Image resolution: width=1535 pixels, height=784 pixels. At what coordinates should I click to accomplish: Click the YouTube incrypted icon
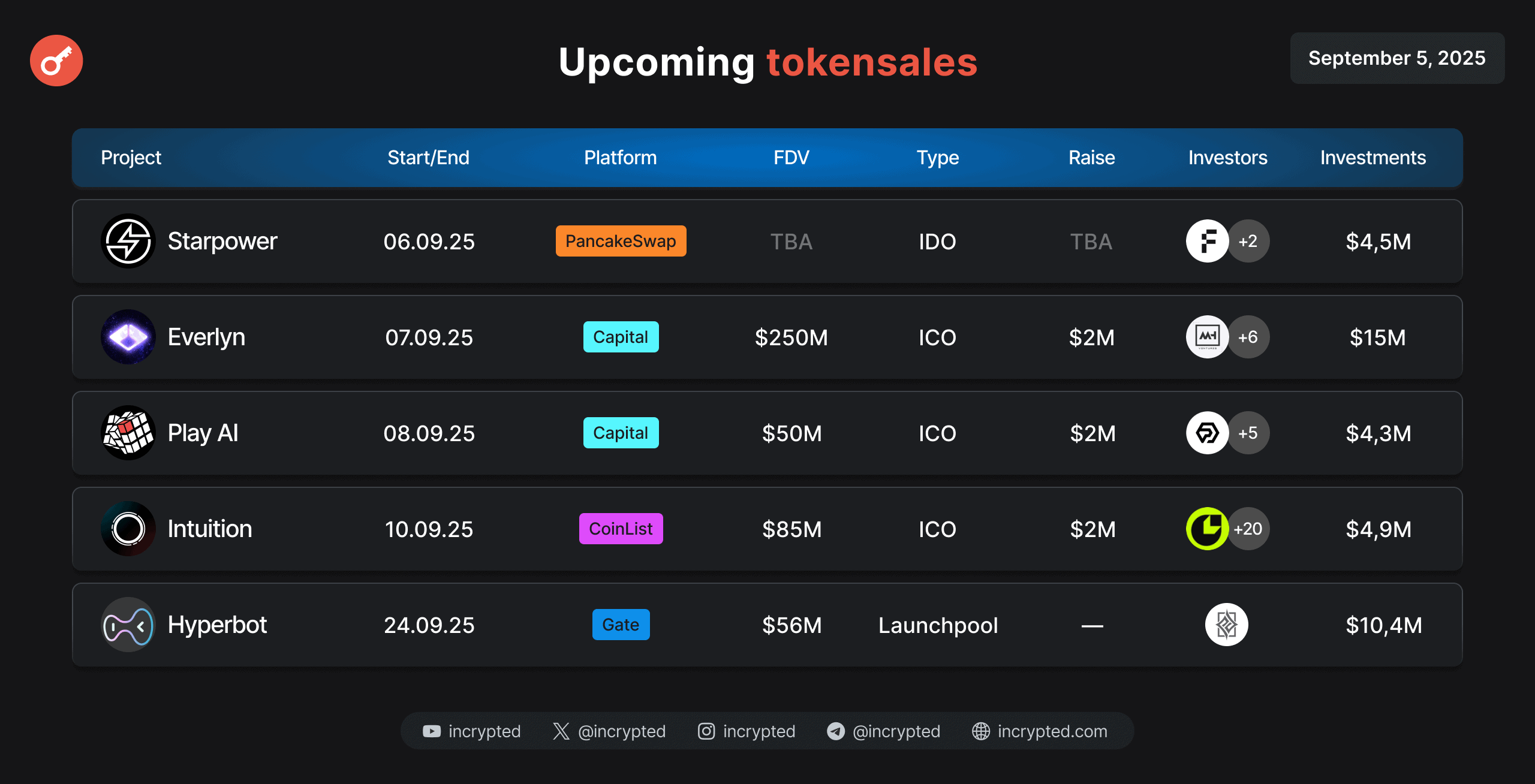click(x=432, y=731)
